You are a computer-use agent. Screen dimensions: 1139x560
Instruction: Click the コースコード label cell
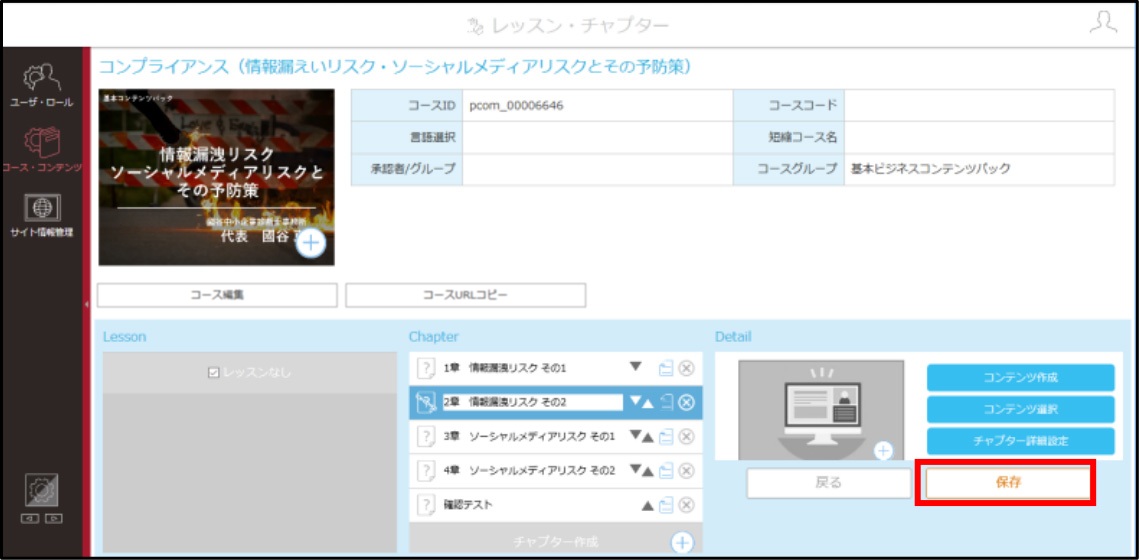789,105
